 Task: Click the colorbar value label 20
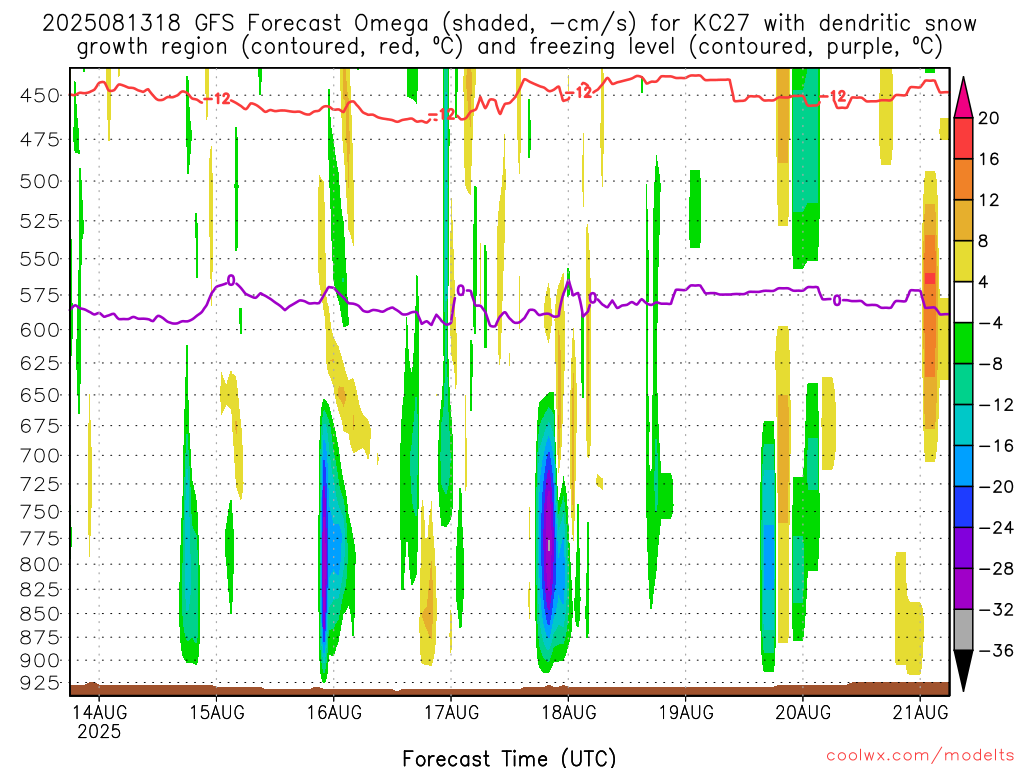[989, 118]
